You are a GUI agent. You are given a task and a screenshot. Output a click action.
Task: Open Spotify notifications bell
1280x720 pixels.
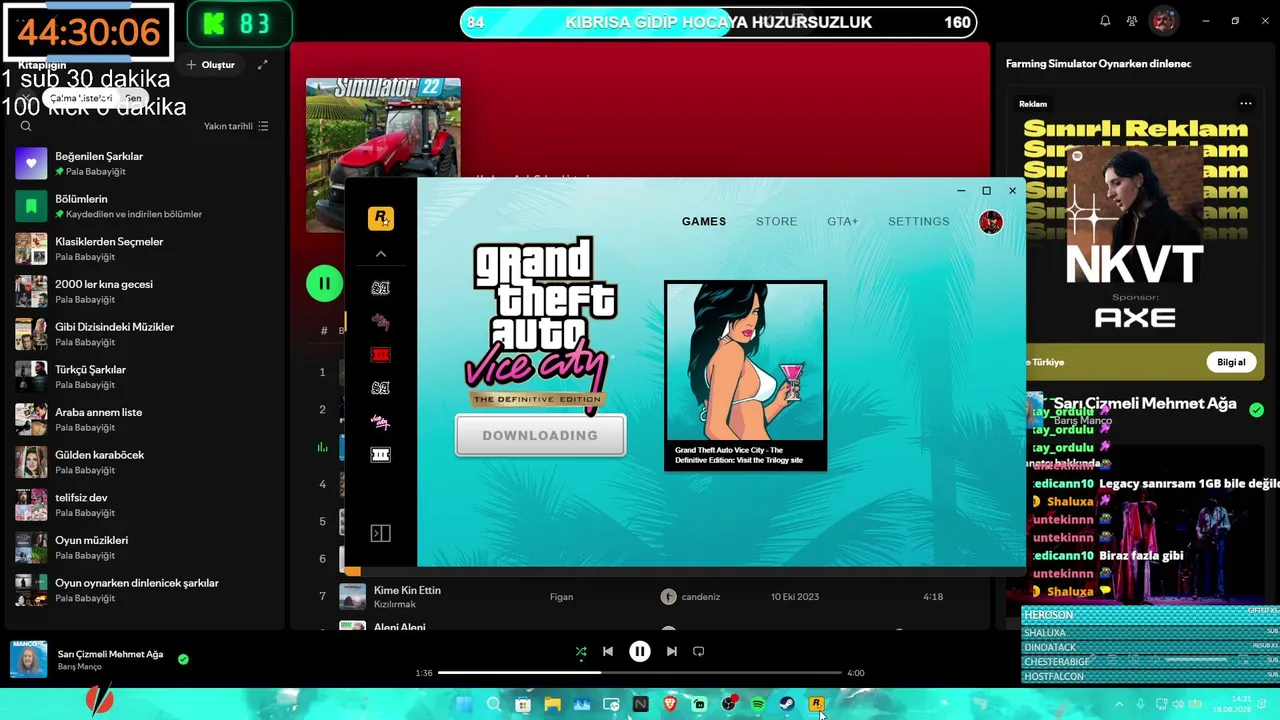pos(1105,21)
